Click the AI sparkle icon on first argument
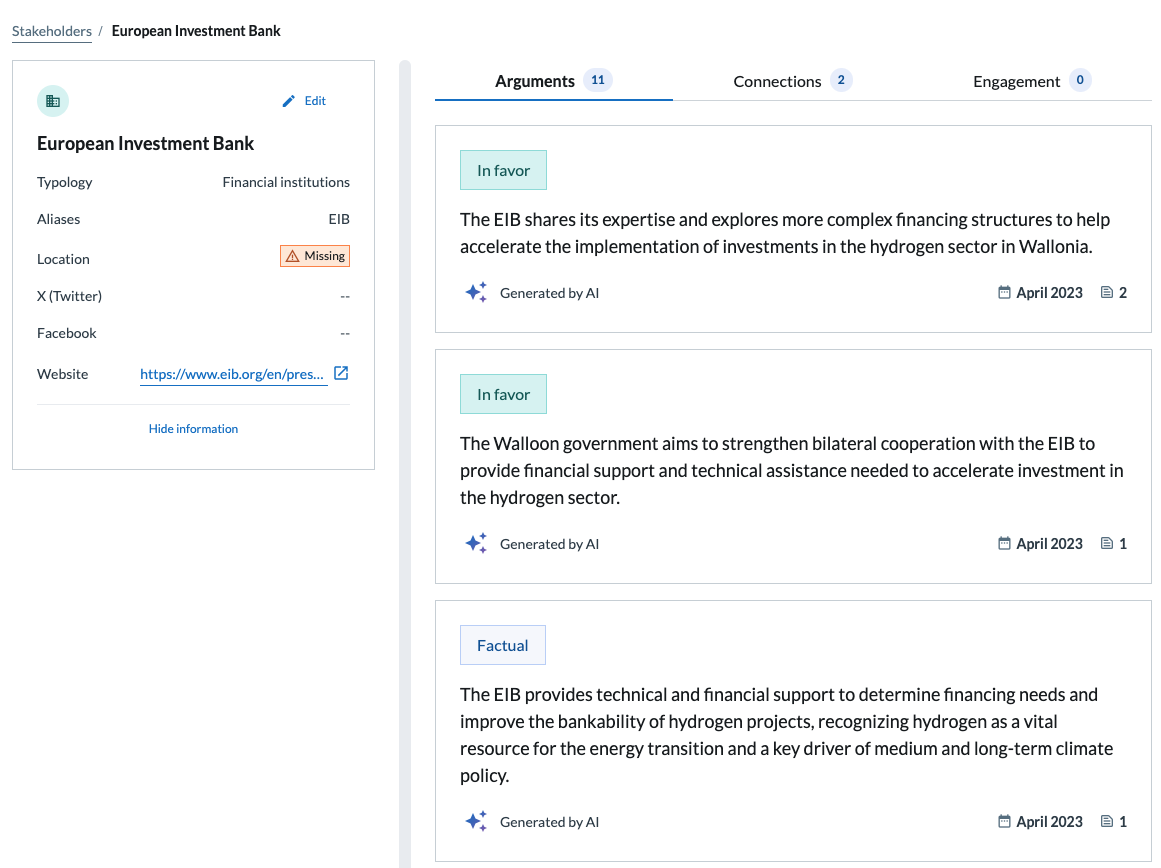 tap(476, 293)
